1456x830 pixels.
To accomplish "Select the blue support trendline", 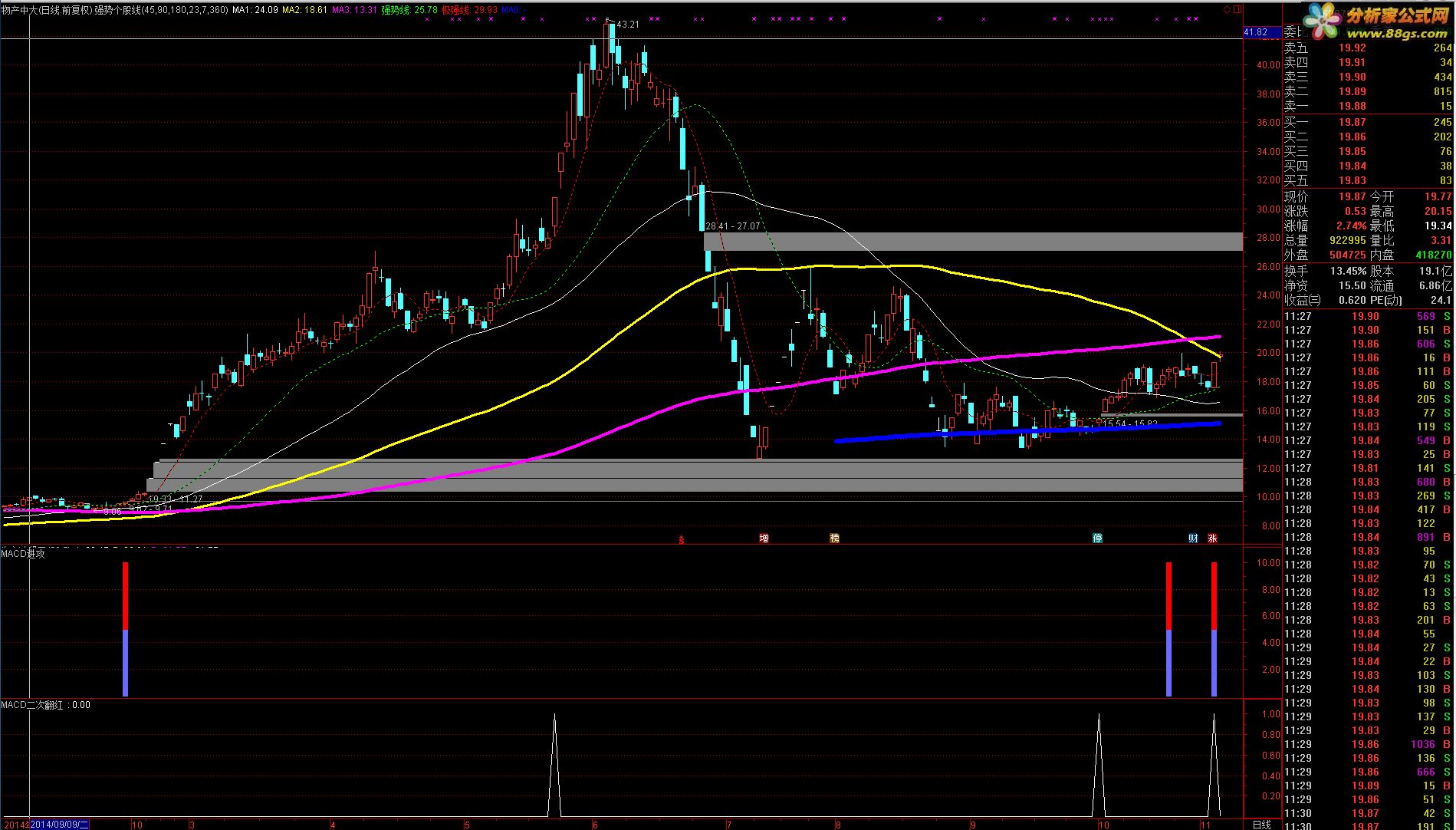I will click(x=1028, y=432).
